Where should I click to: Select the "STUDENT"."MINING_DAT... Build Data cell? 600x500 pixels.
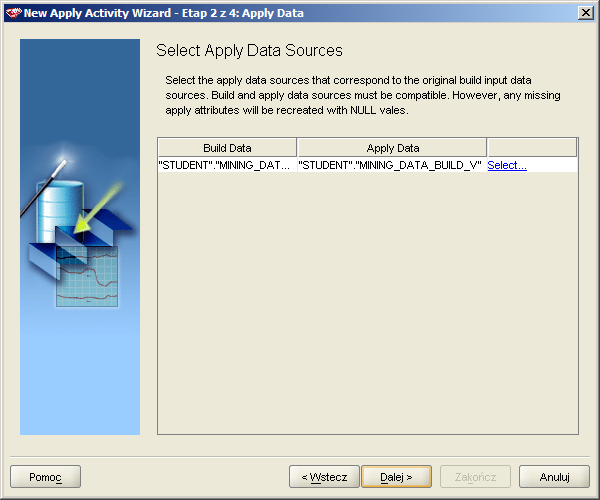[227, 165]
